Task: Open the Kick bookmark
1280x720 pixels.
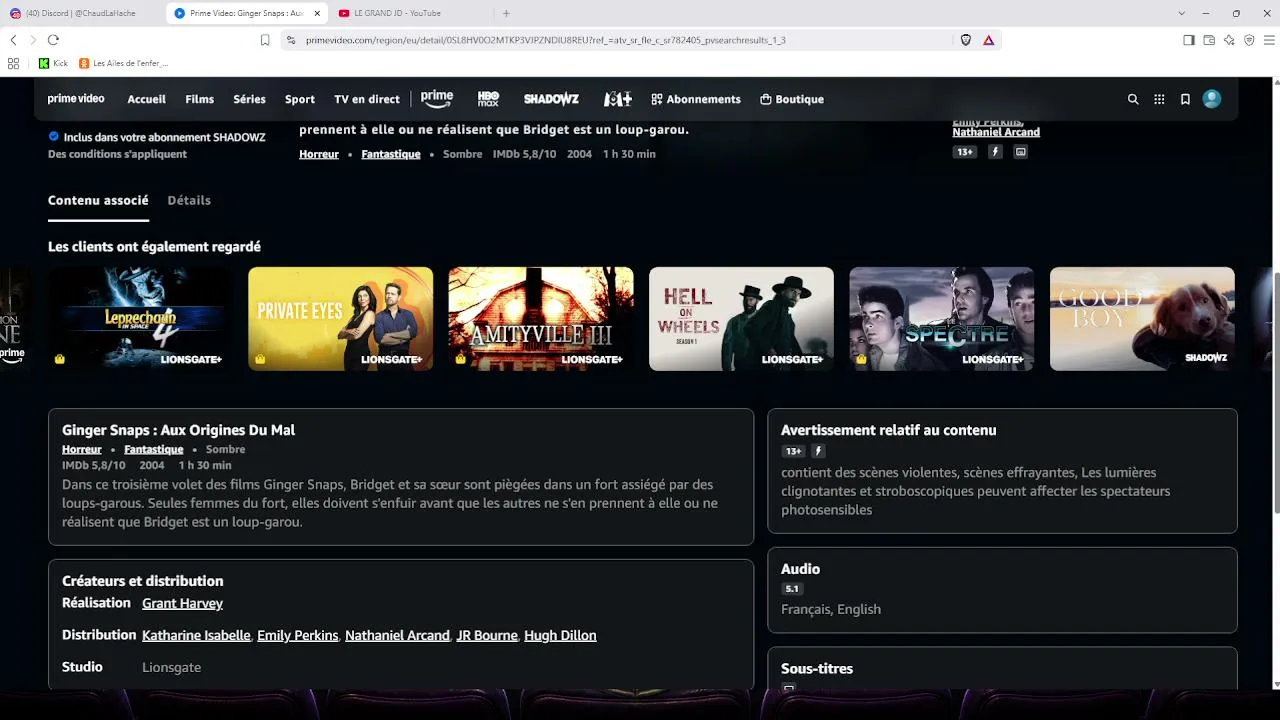Action: click(53, 63)
